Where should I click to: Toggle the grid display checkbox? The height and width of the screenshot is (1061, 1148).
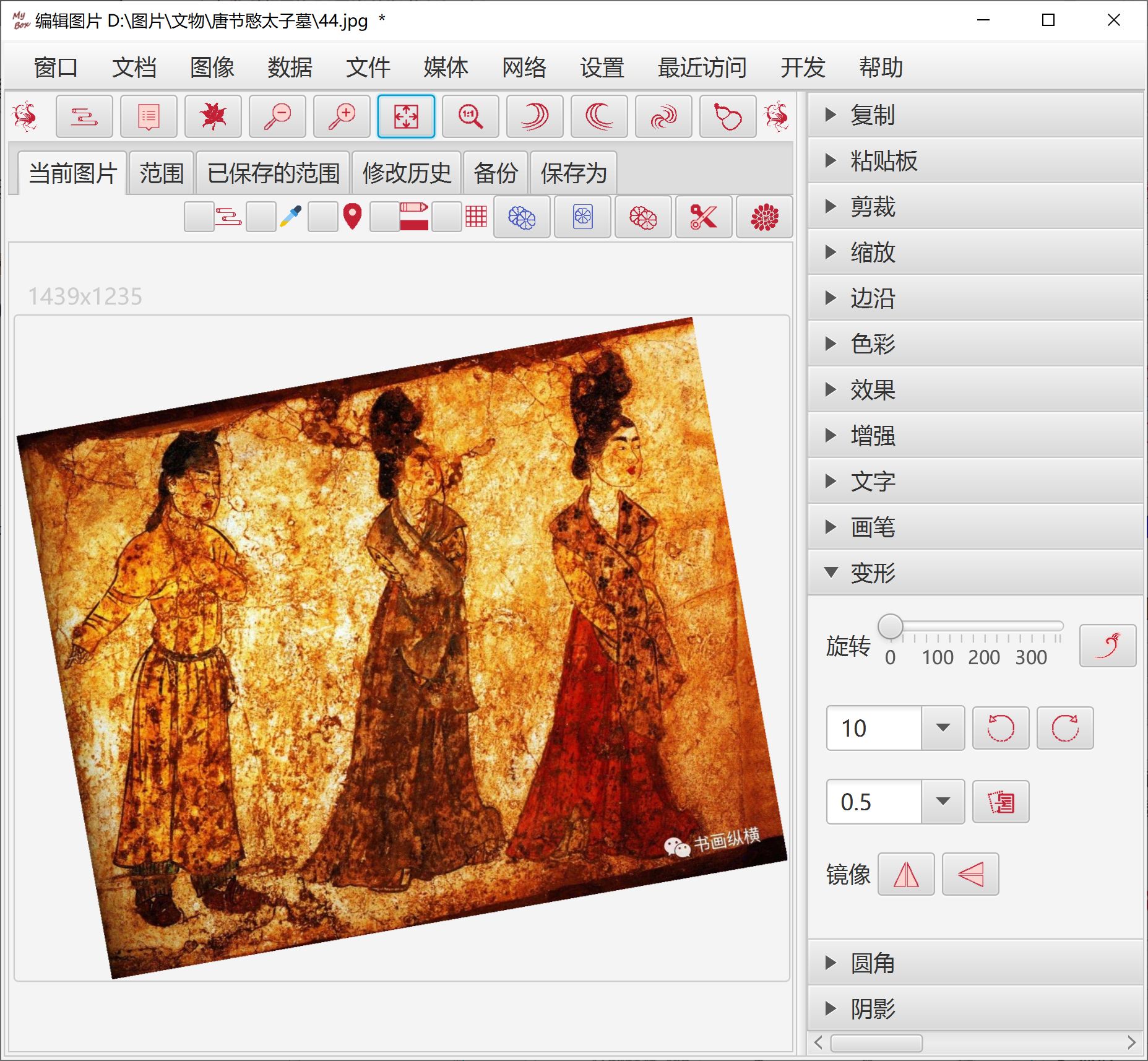click(x=447, y=217)
